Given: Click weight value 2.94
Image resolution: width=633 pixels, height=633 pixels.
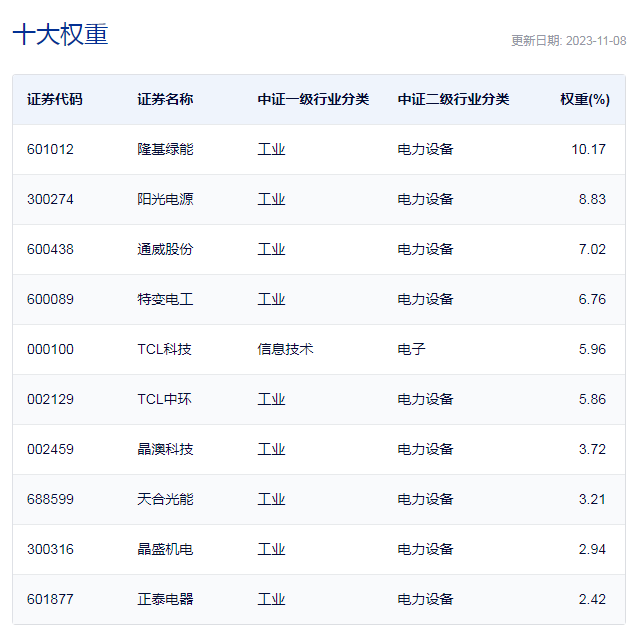Looking at the screenshot, I should pos(592,550).
